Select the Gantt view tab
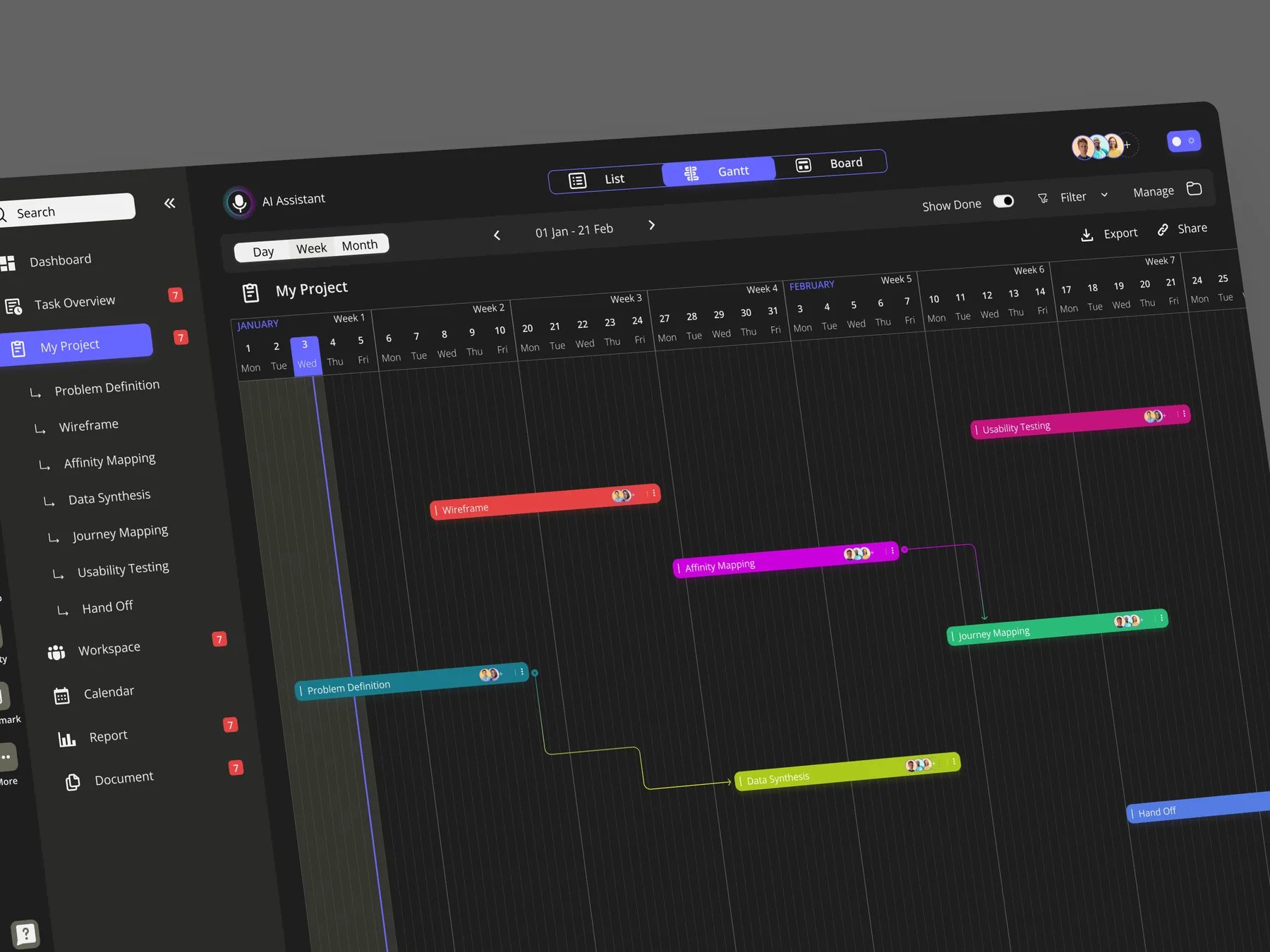 (718, 171)
